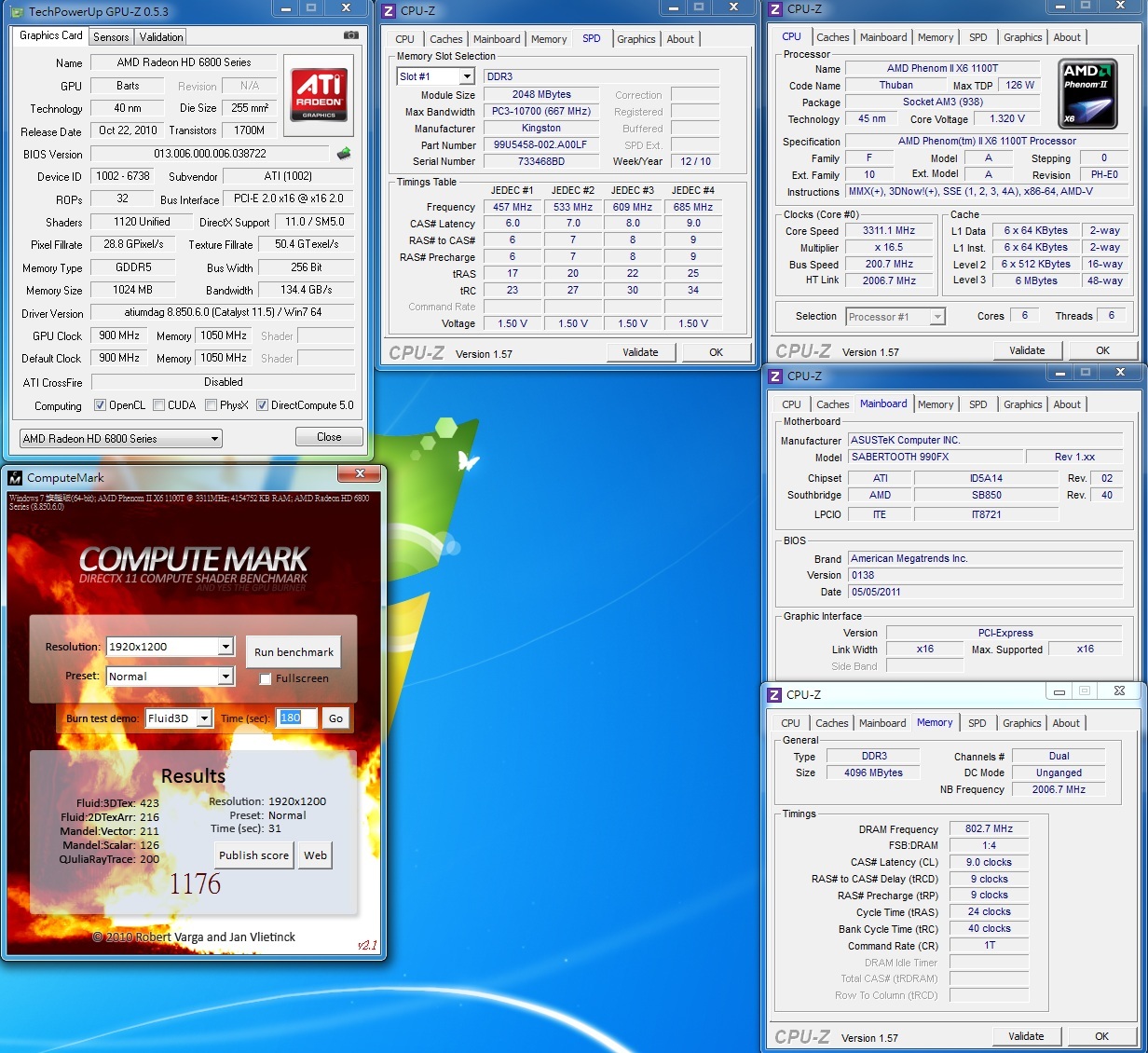Click the CPU-Z icon in SPD window title
1148x1053 pixels.
coord(389,10)
